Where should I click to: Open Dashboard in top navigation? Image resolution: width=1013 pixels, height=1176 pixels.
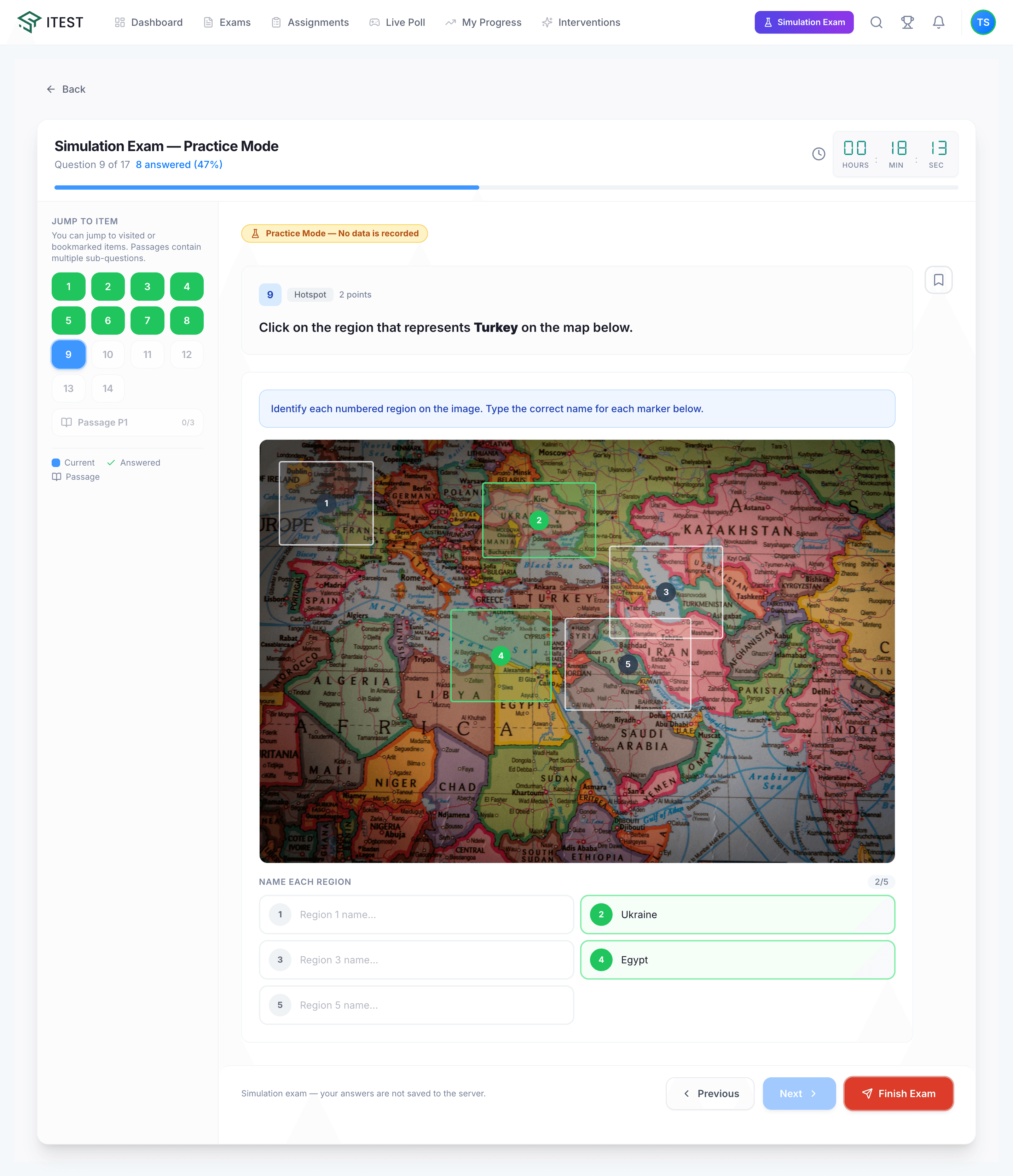[149, 22]
